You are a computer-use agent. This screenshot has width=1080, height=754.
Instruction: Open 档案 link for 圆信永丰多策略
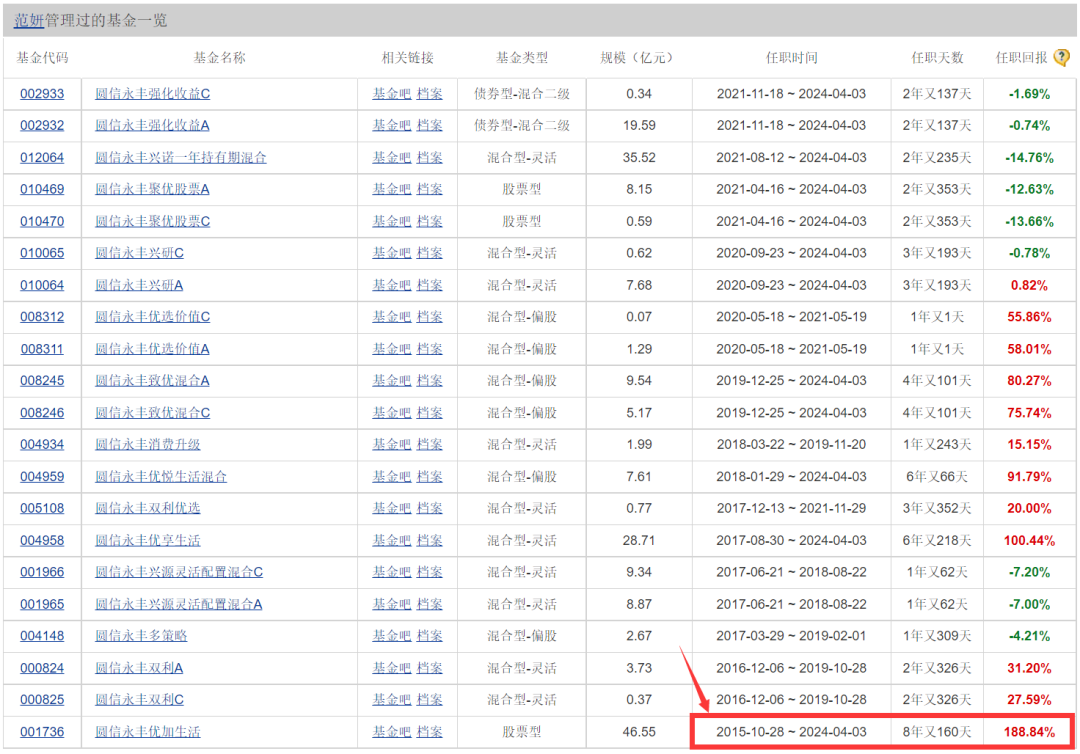(x=430, y=636)
